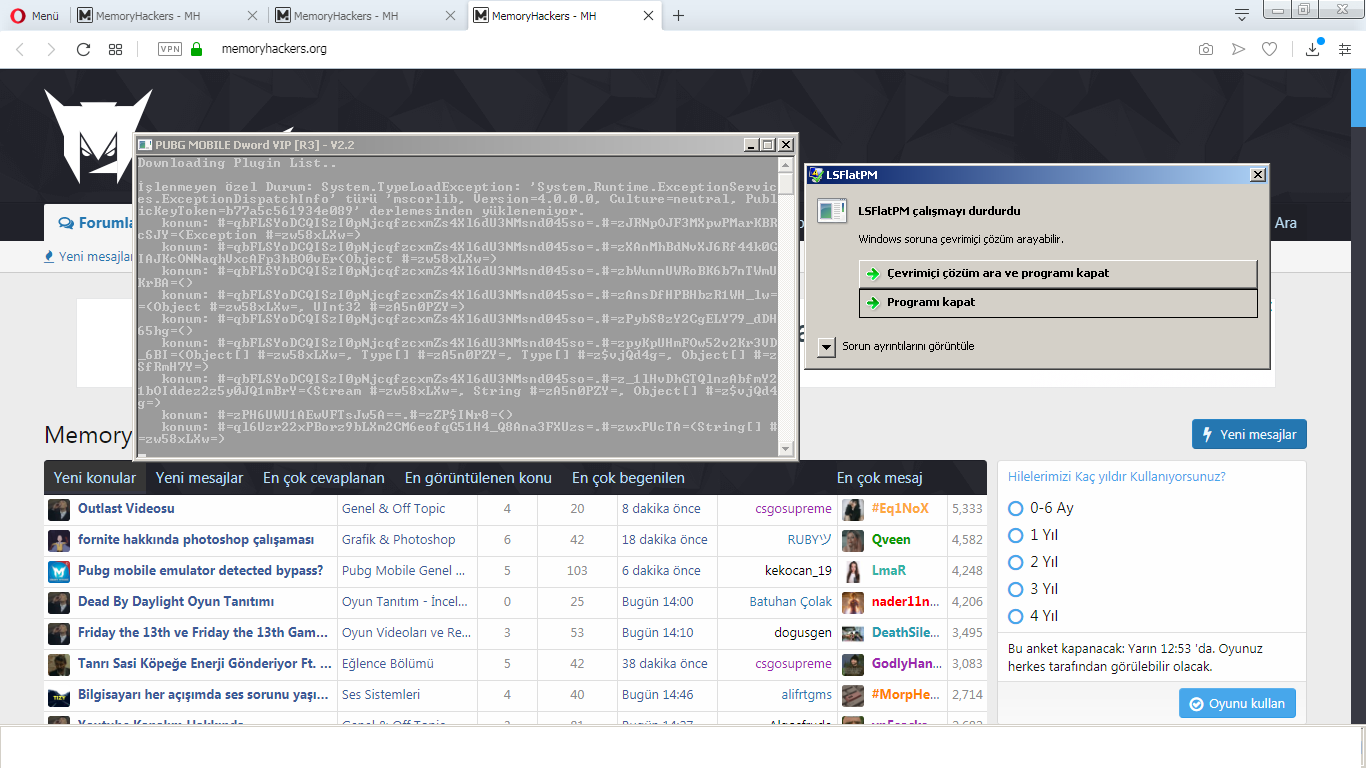The image size is (1366, 768).
Task: Switch to the first MemoryHackers tab
Action: [167, 15]
